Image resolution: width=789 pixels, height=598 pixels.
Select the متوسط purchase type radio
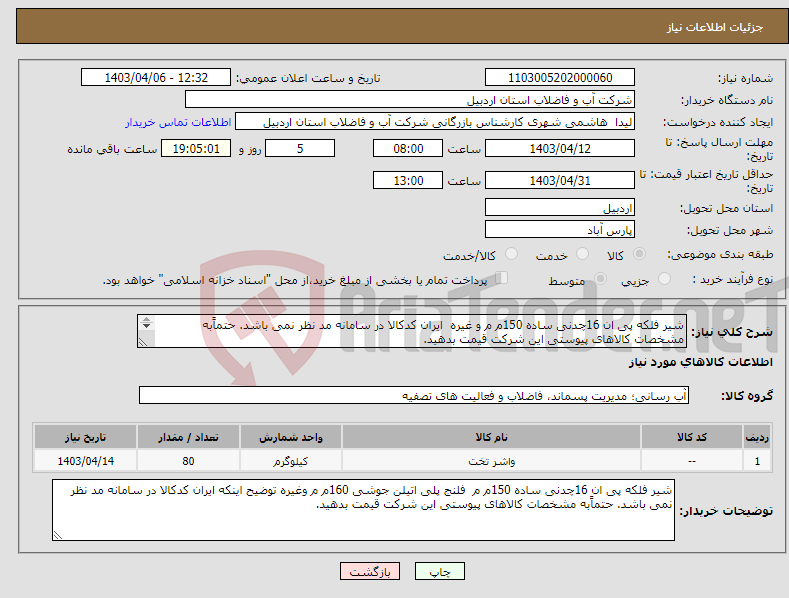[x=600, y=278]
